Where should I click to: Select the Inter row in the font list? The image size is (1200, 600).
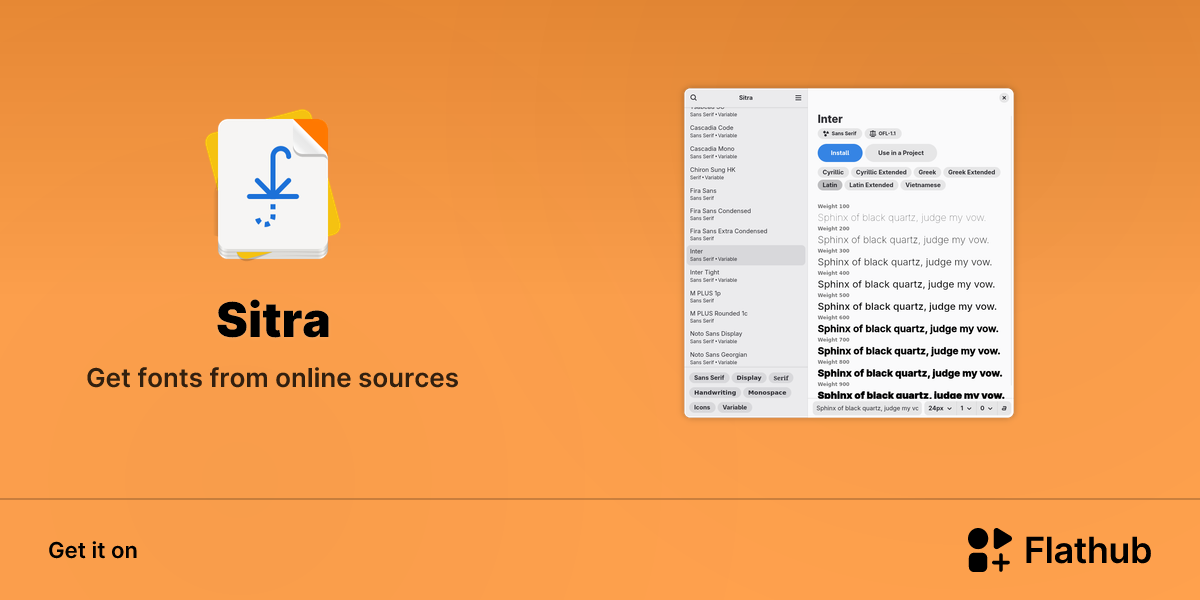746,255
